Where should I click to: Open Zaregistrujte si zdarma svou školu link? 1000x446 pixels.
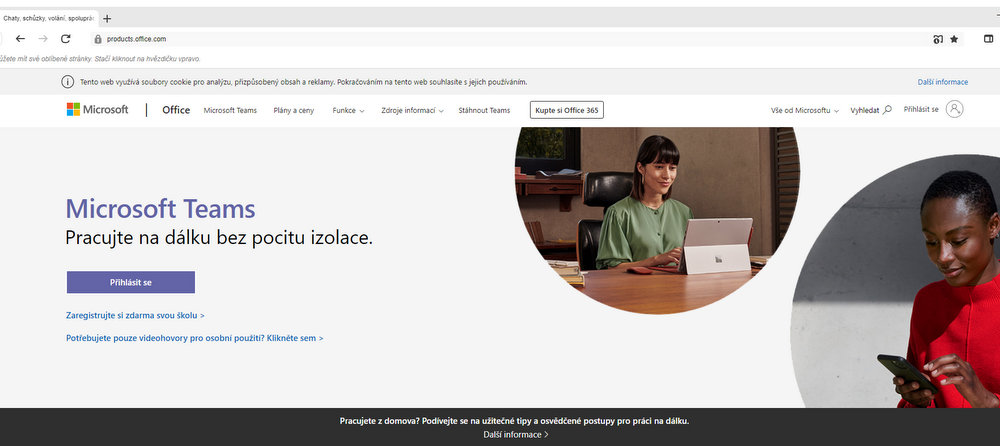coord(135,315)
